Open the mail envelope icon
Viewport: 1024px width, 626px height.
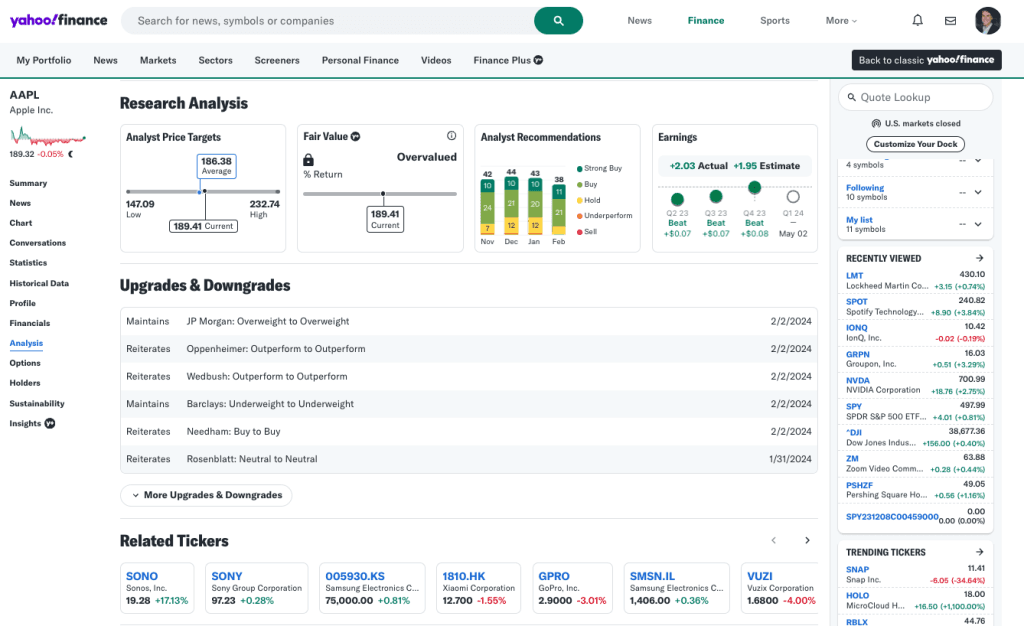(950, 21)
